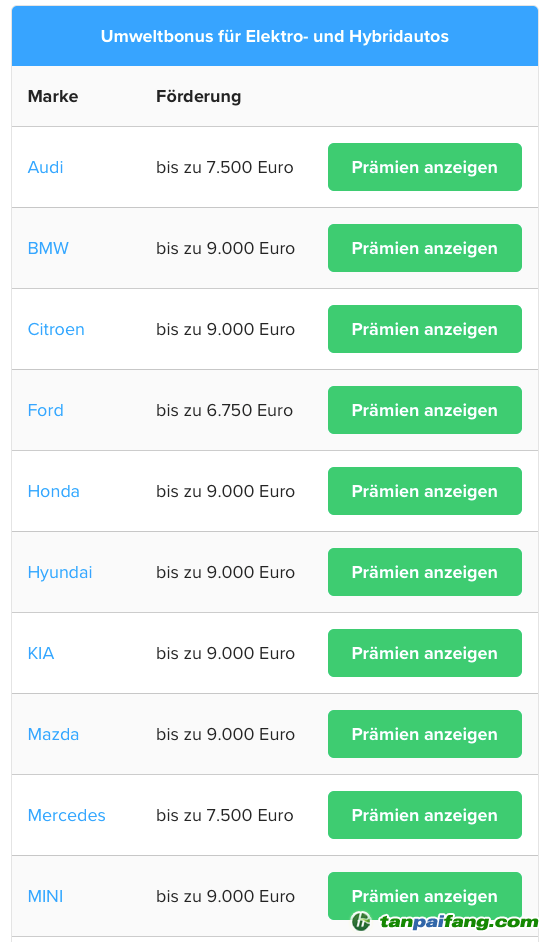Screen dimensions: 549x942
Task: Show premiums for Honda
Action: (425, 491)
